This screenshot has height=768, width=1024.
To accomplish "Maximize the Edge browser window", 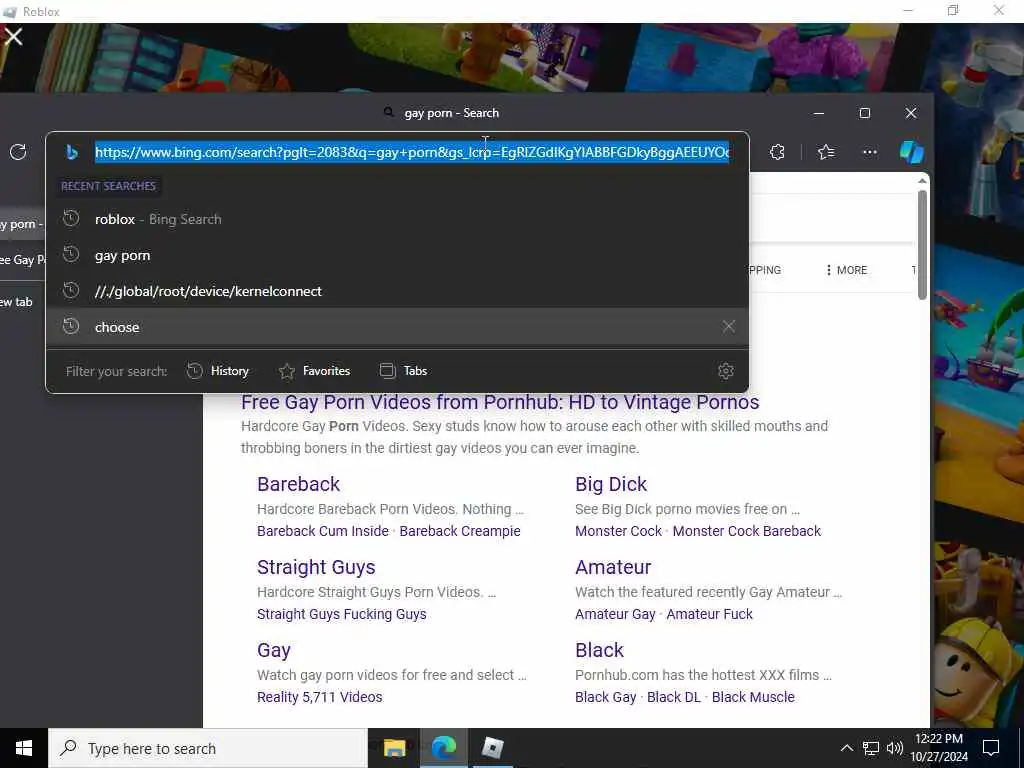I will pyautogui.click(x=865, y=113).
